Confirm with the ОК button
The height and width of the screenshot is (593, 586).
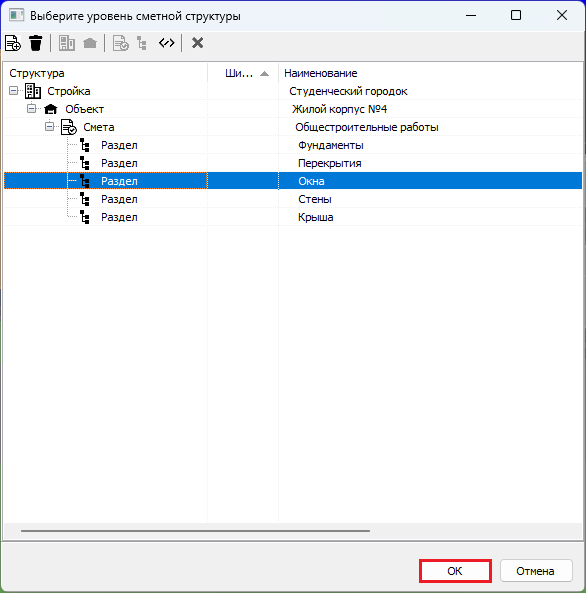[x=455, y=571]
